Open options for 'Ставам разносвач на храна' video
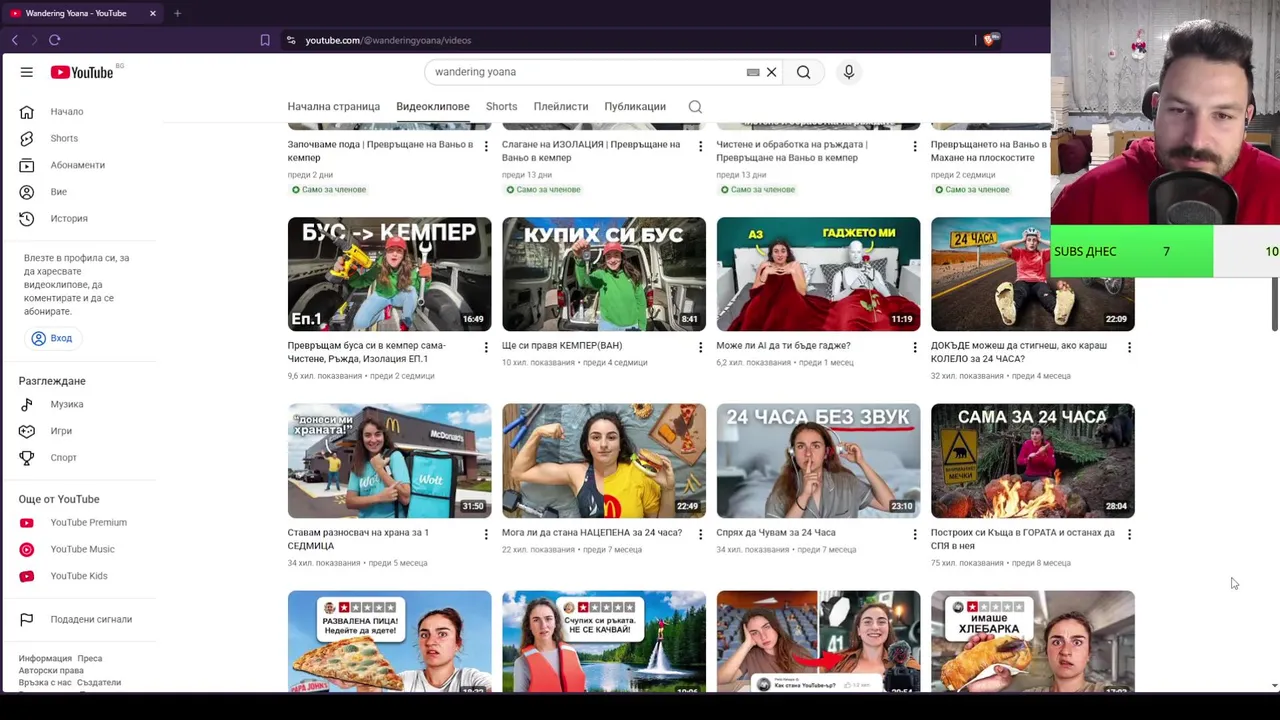This screenshot has width=1280, height=720. tap(486, 534)
